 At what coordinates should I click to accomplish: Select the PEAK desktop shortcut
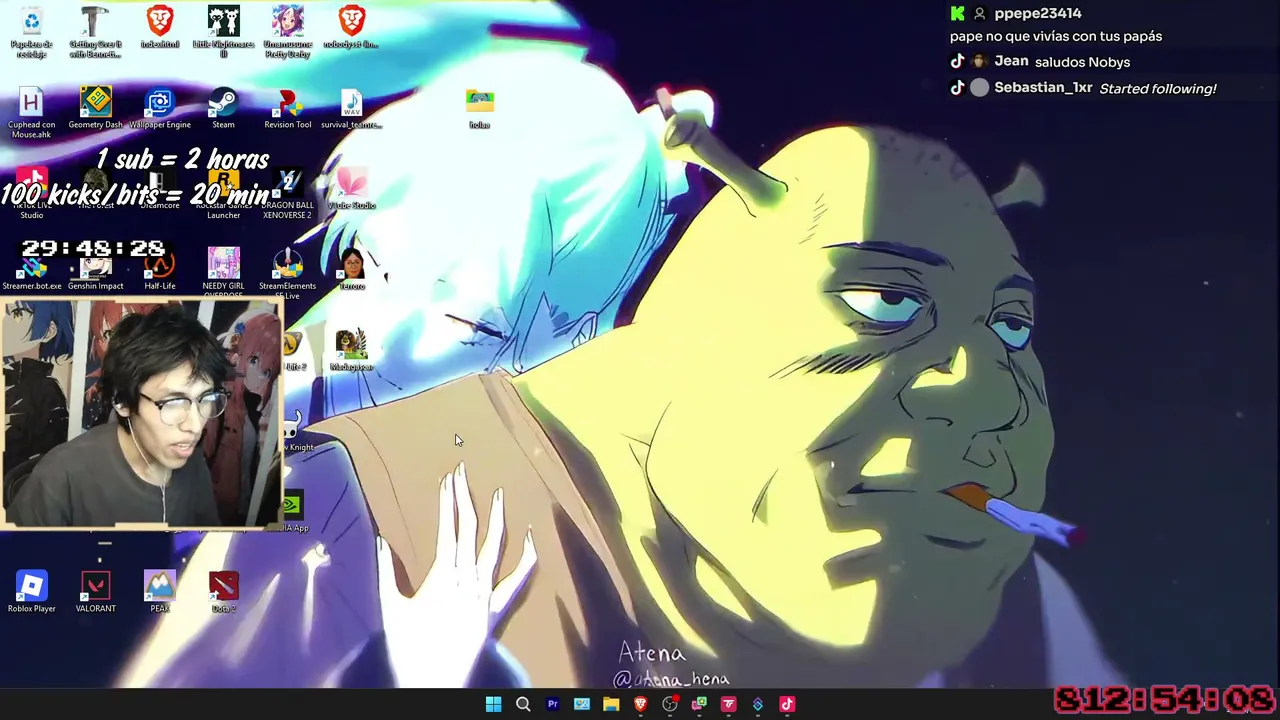tap(160, 592)
